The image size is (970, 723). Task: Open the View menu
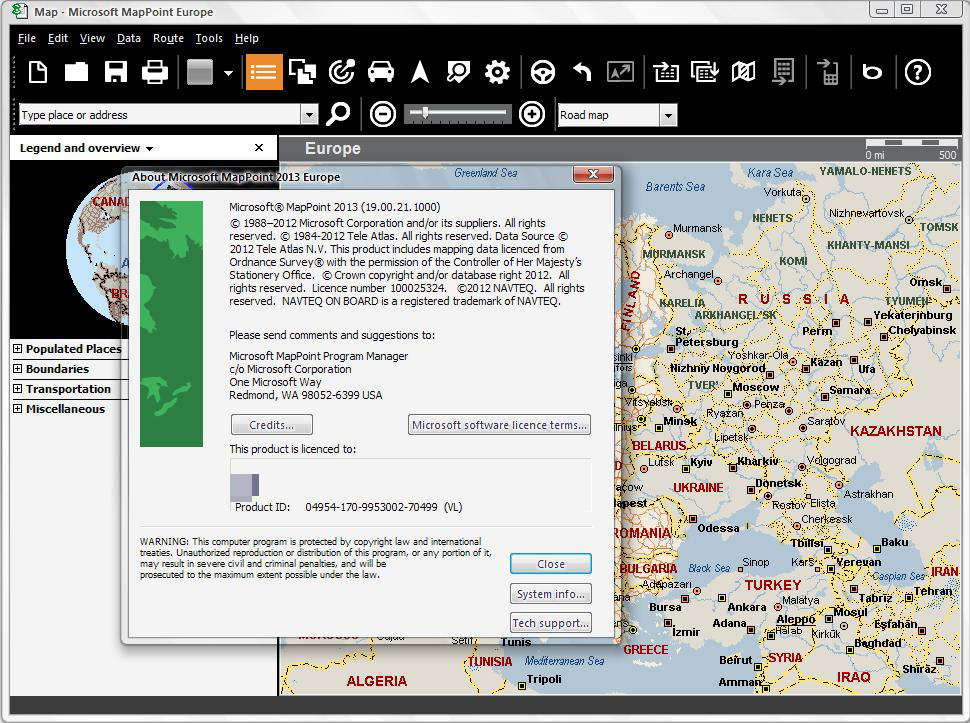pyautogui.click(x=92, y=38)
